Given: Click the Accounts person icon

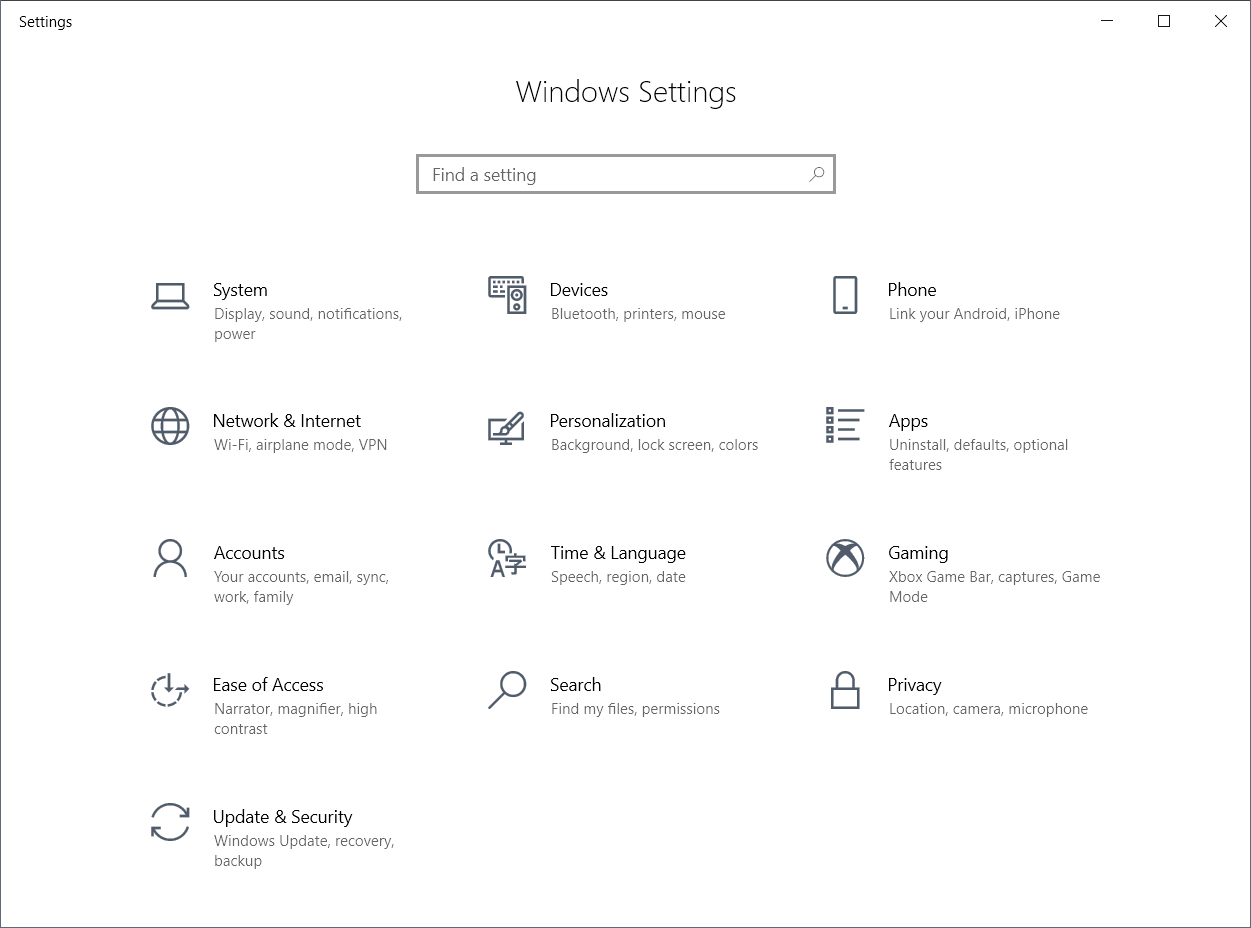Looking at the screenshot, I should 170,558.
